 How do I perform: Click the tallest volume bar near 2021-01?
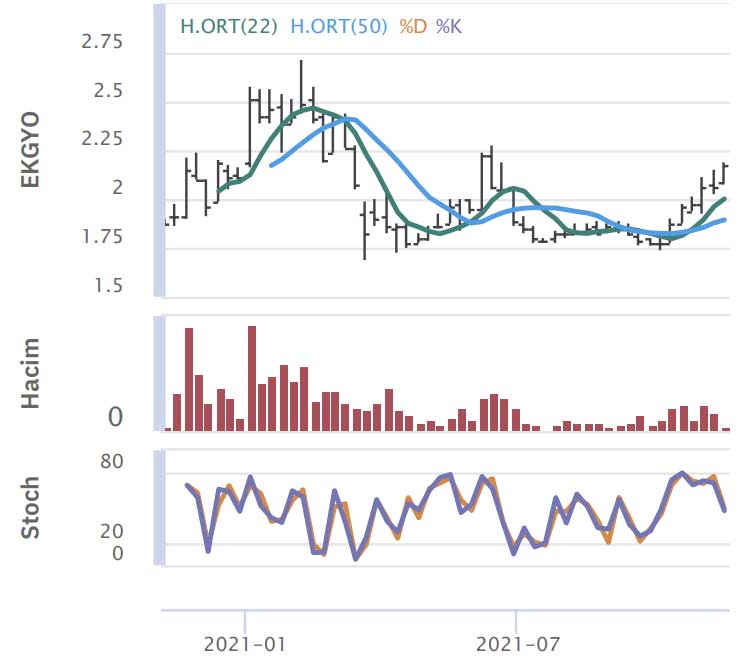coord(252,378)
